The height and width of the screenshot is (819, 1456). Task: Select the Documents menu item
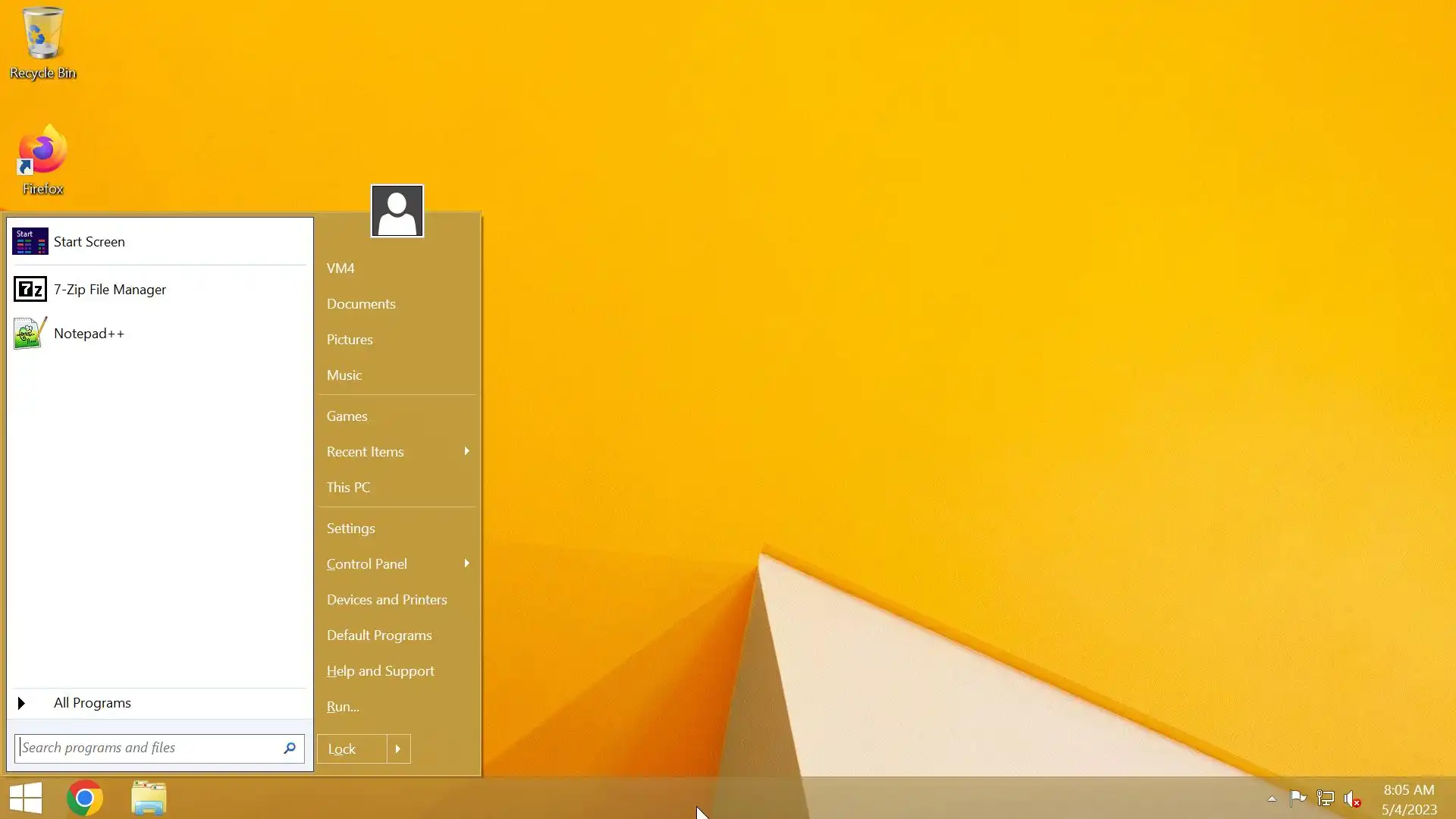coord(361,303)
